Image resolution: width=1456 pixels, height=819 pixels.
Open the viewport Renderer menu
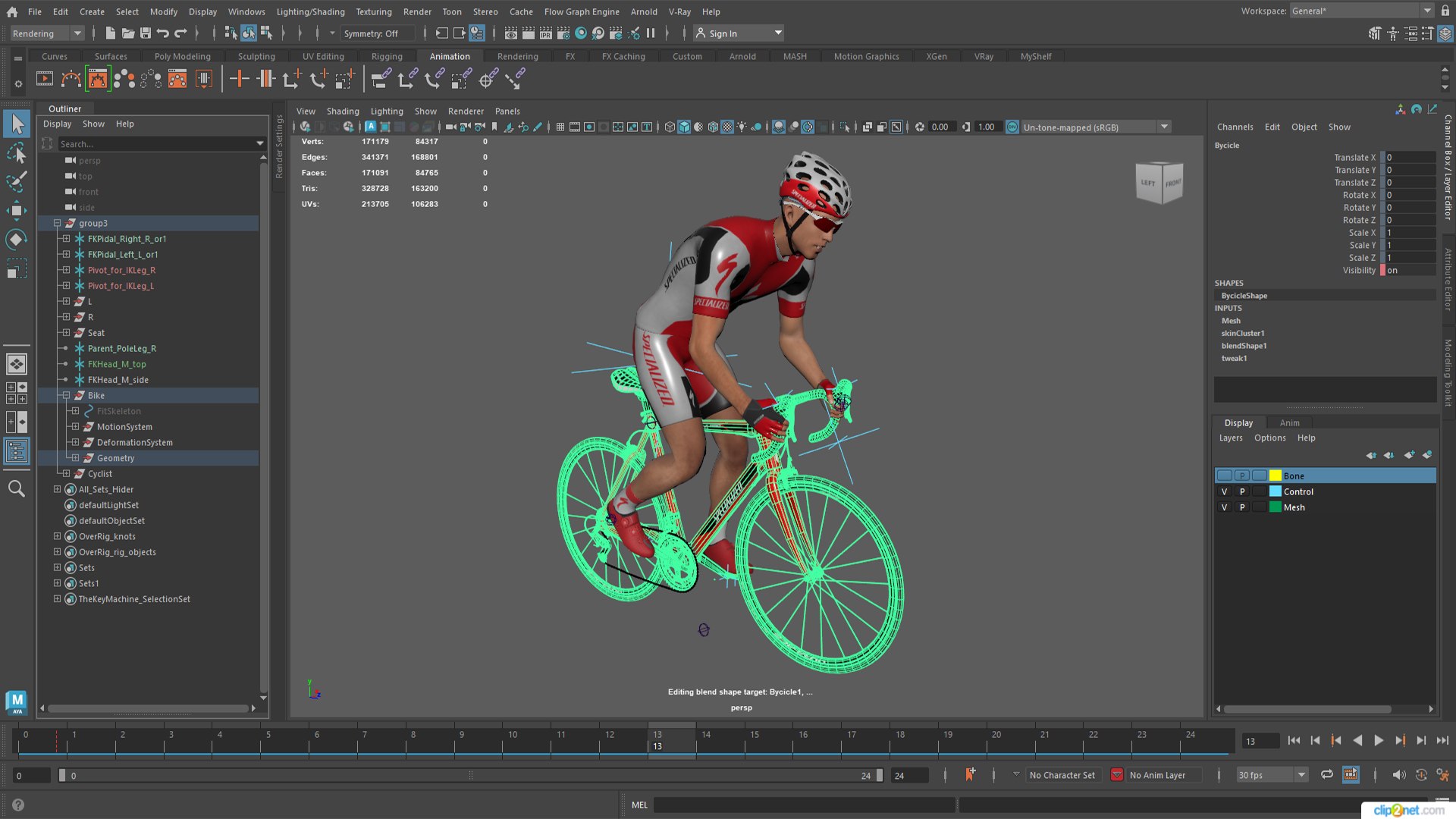pos(466,111)
